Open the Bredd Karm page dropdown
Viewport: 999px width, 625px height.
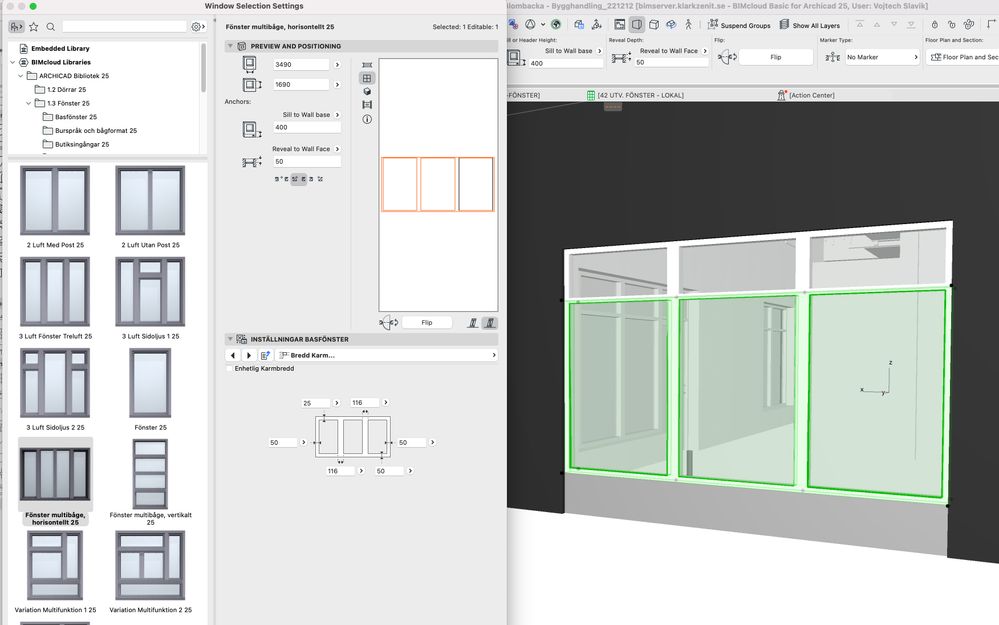click(386, 355)
